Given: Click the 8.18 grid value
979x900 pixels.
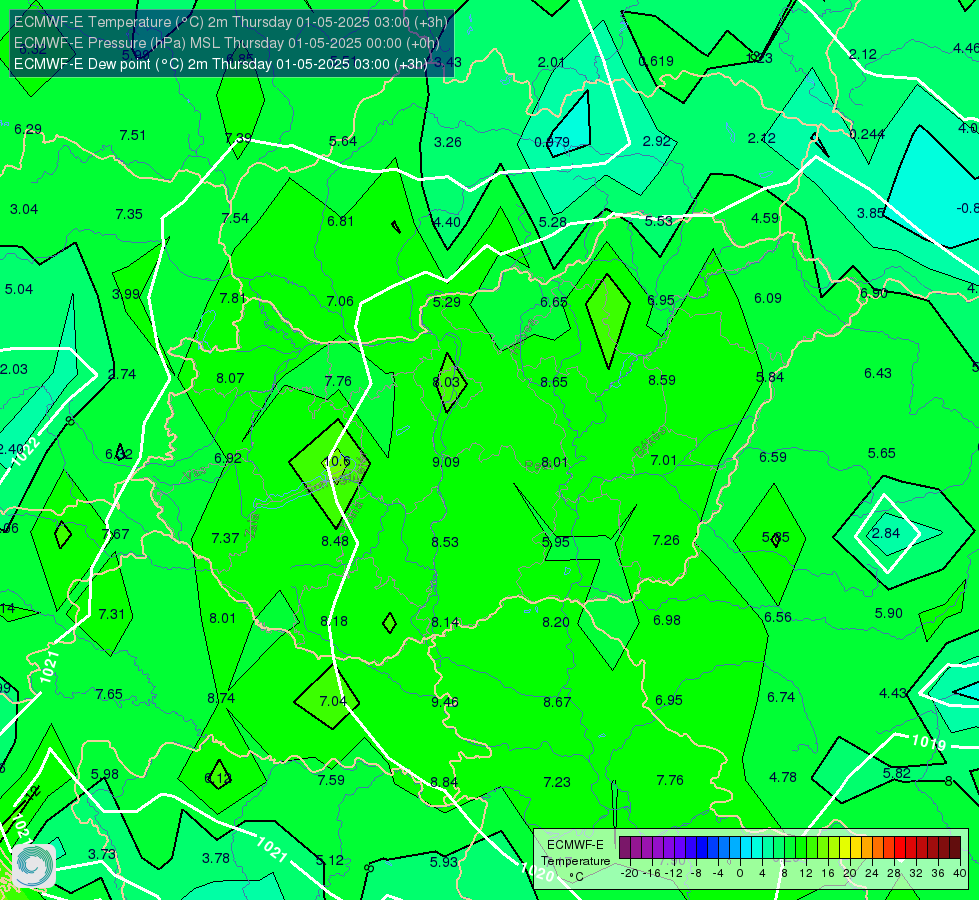Looking at the screenshot, I should [x=334, y=621].
